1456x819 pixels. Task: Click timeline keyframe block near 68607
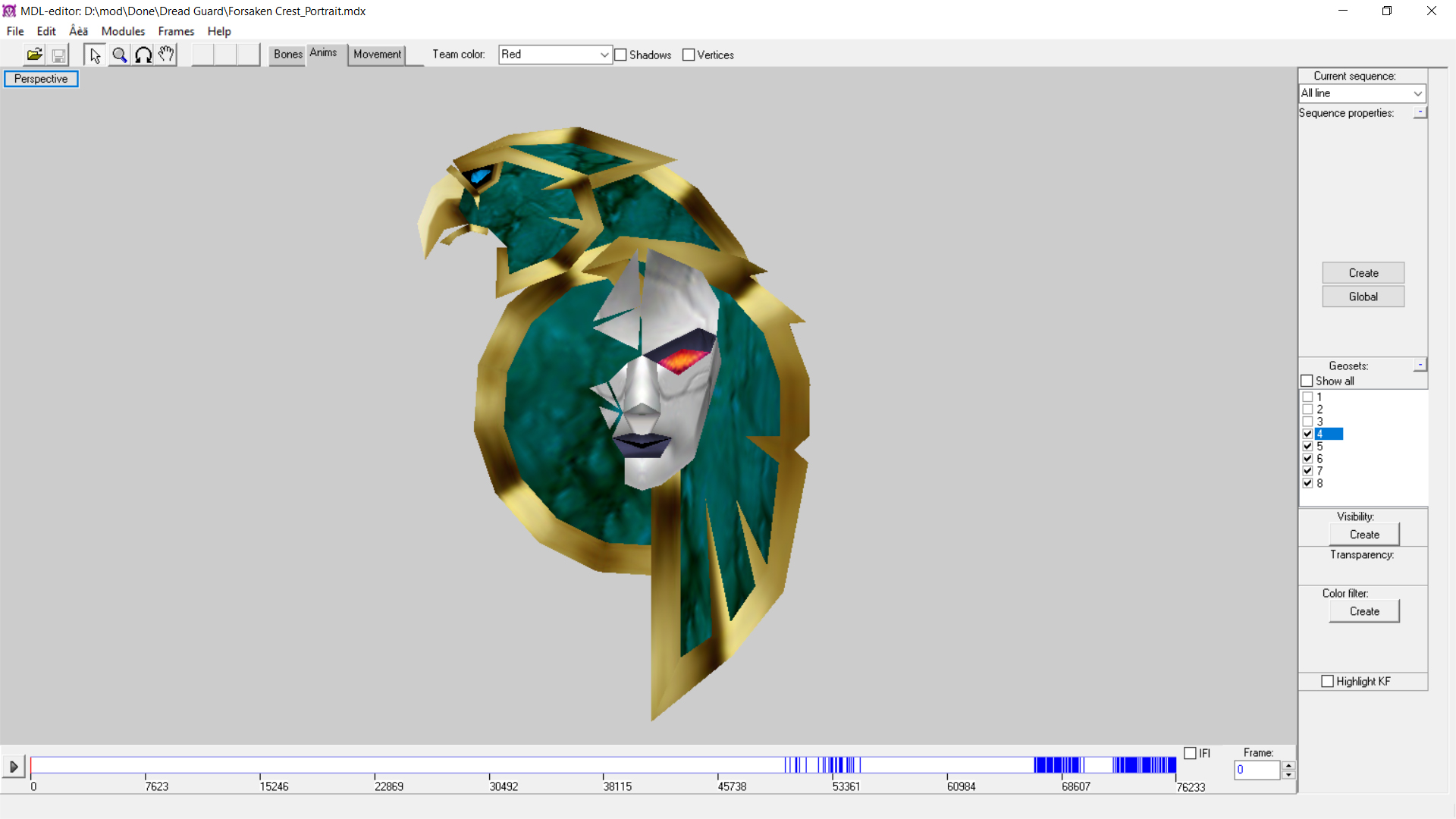[x=1058, y=765]
